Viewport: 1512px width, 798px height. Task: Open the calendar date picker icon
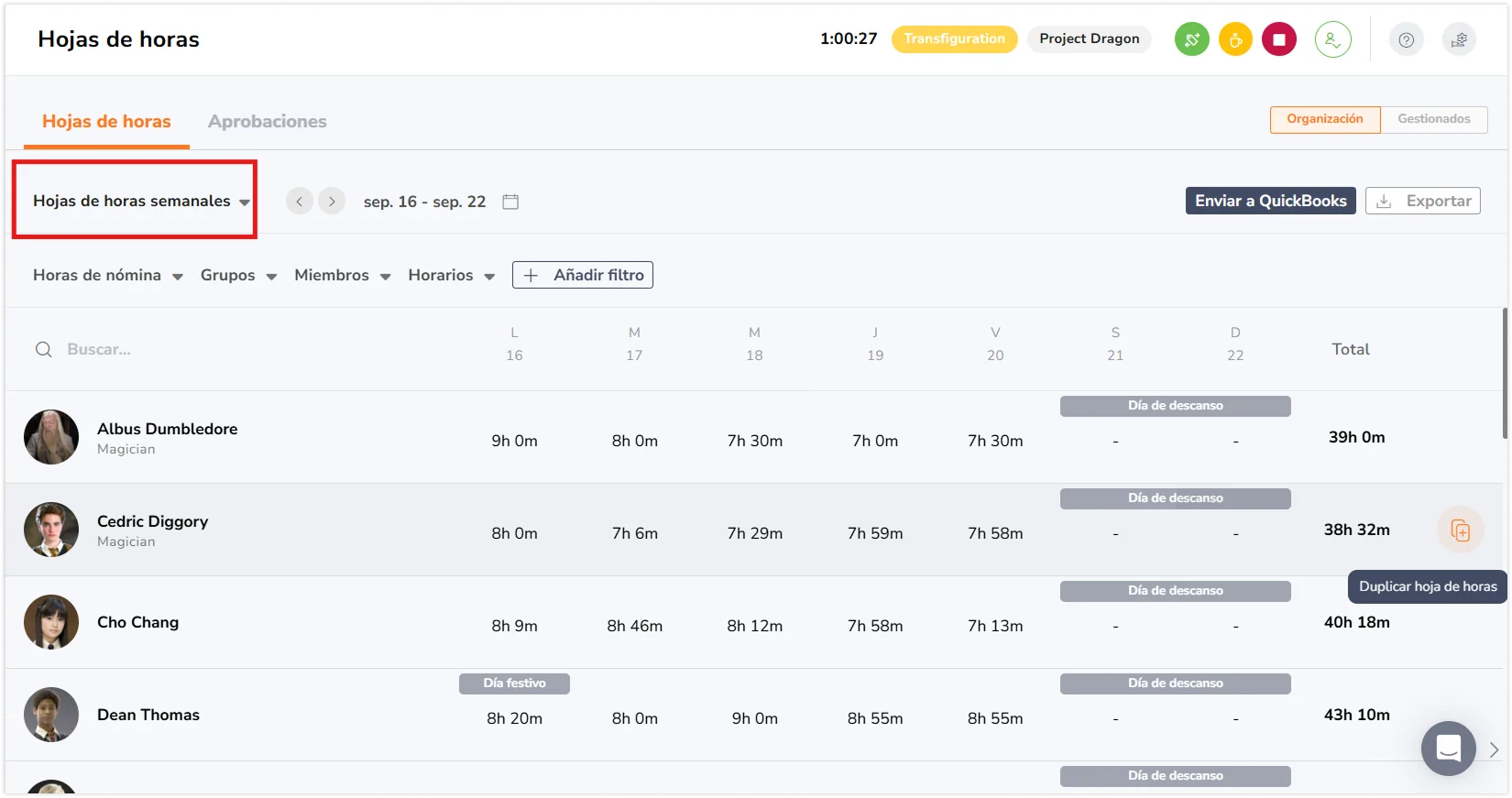point(510,202)
